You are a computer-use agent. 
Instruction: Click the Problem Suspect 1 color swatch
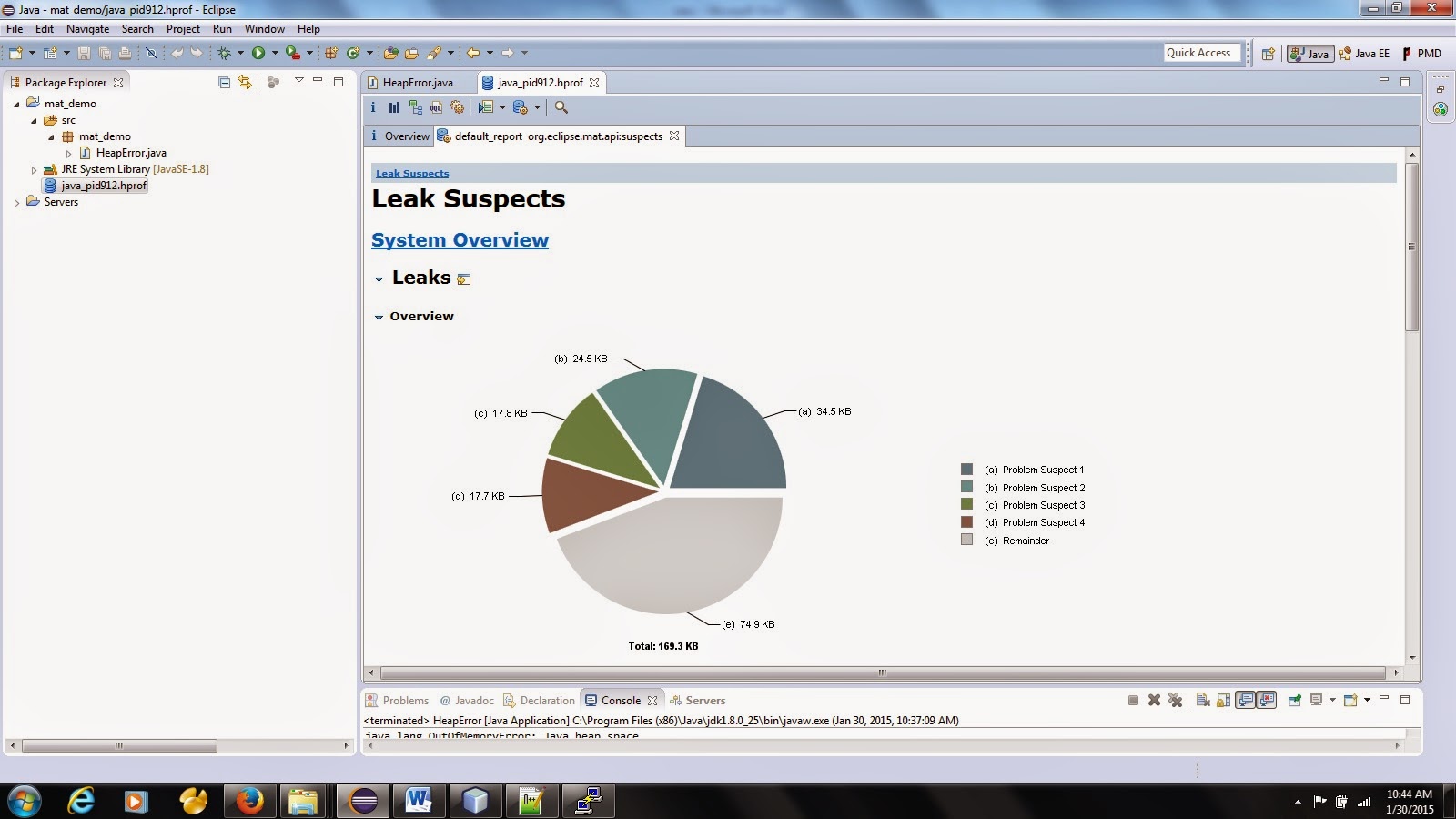(966, 470)
